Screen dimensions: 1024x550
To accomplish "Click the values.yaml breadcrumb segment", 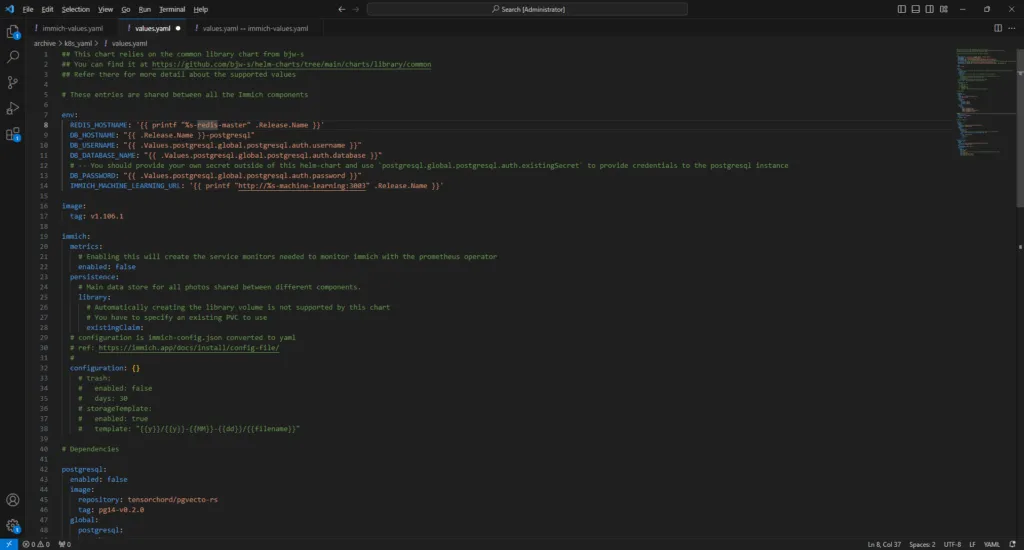I will [129, 43].
